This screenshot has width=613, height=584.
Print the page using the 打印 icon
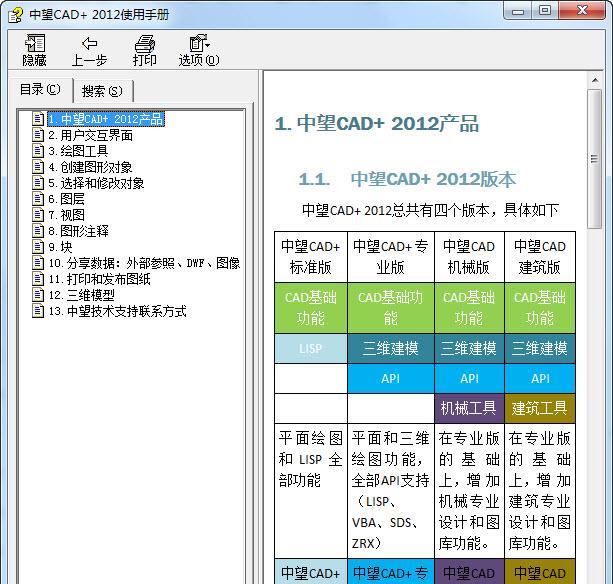click(x=145, y=43)
